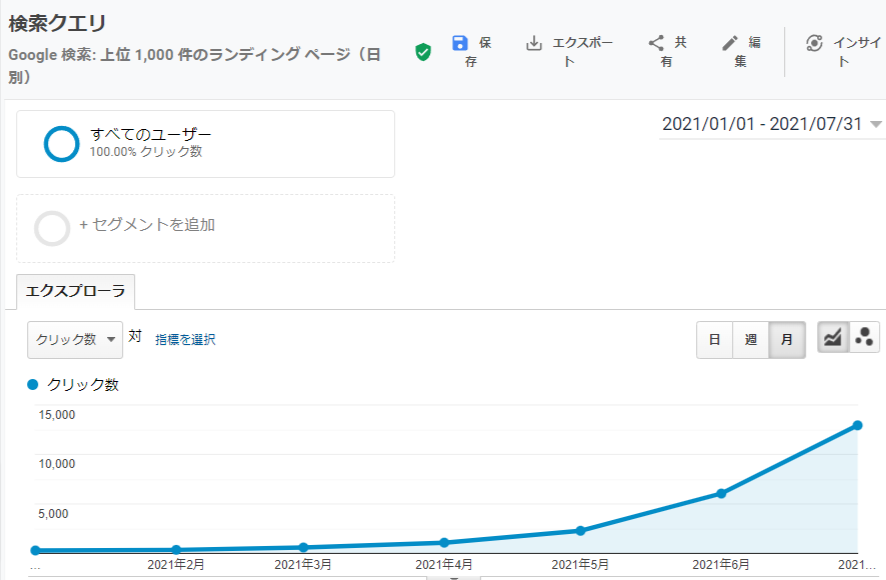Edit the report with pencil 編集 icon
Viewport: 886px width, 580px height.
click(730, 43)
